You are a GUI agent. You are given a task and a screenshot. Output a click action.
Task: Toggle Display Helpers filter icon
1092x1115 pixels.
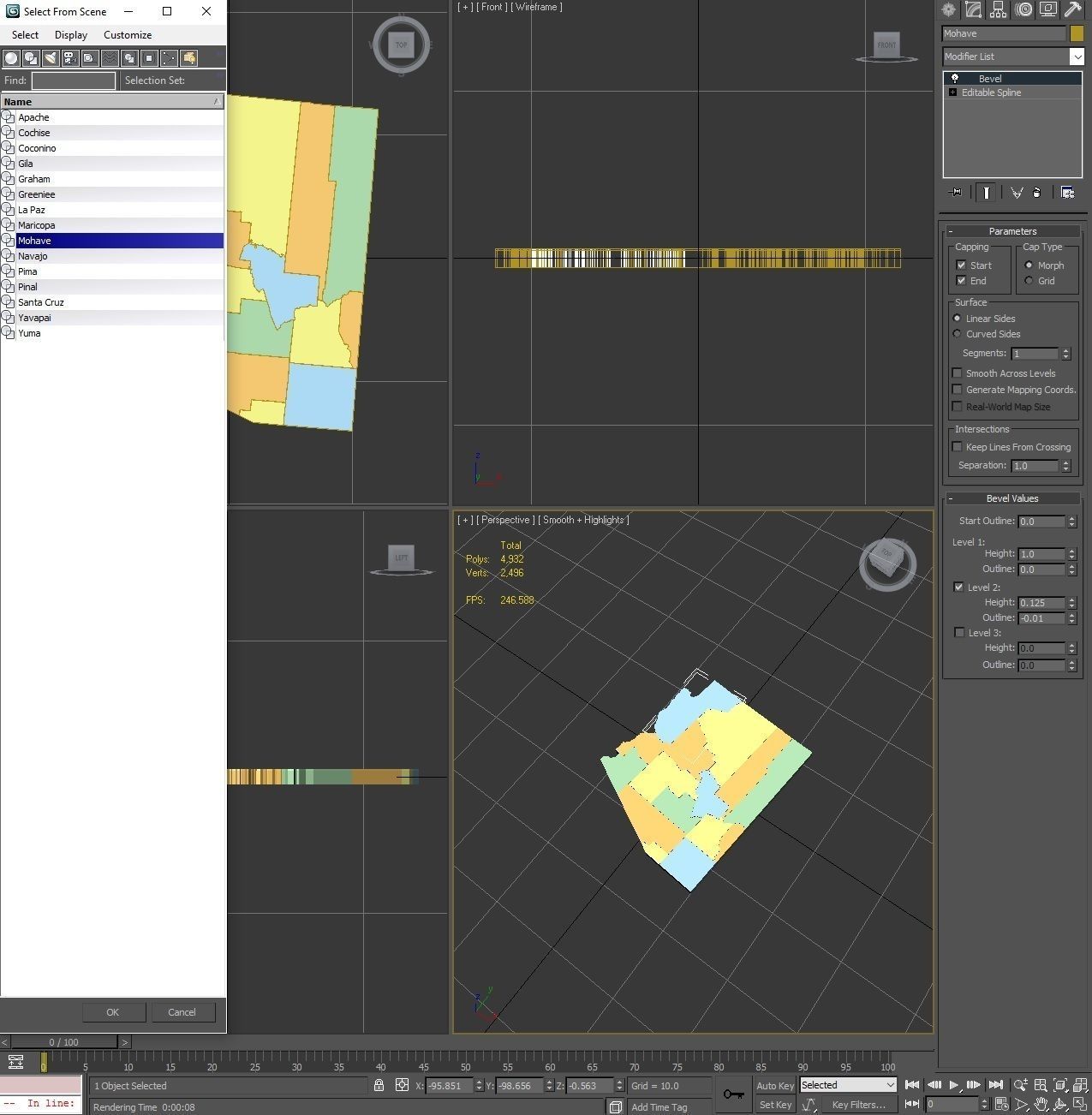point(90,58)
